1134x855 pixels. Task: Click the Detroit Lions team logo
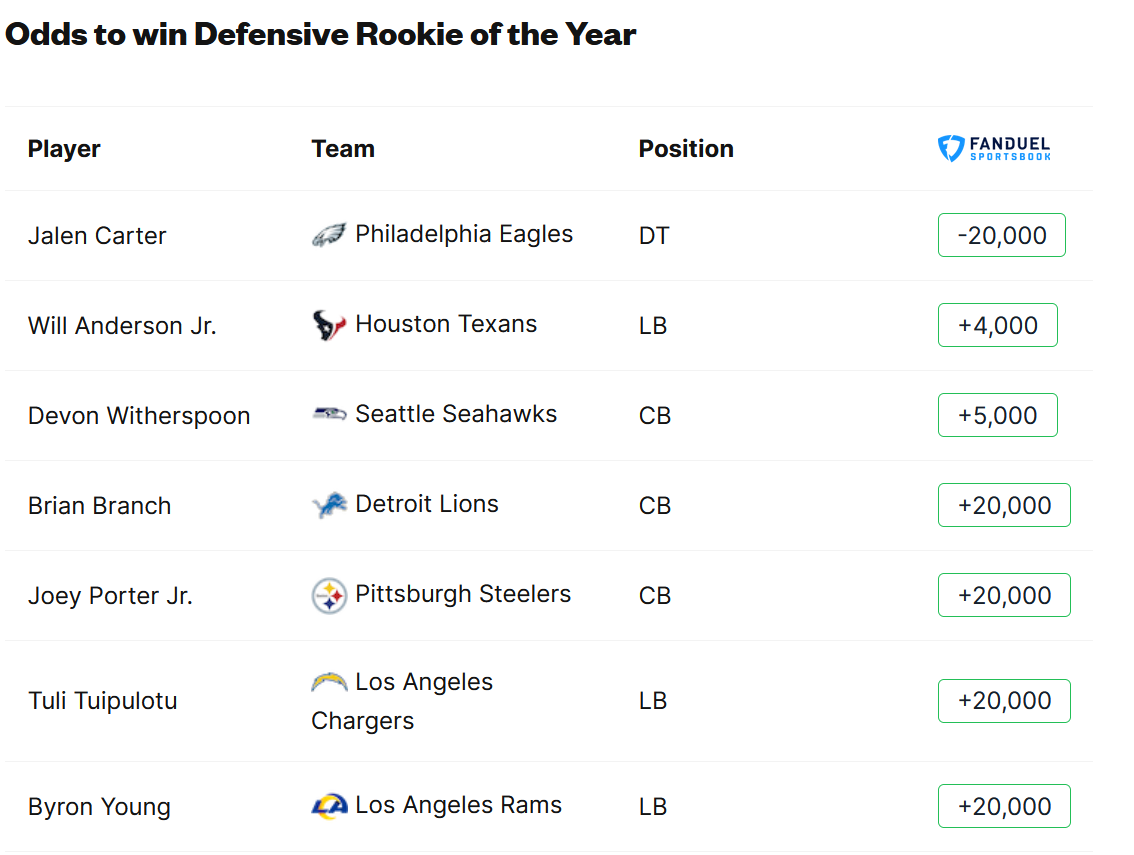coord(329,505)
